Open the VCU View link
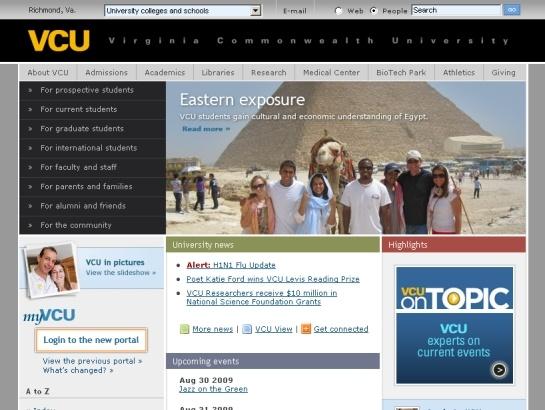Image resolution: width=545 pixels, height=410 pixels. (x=274, y=329)
